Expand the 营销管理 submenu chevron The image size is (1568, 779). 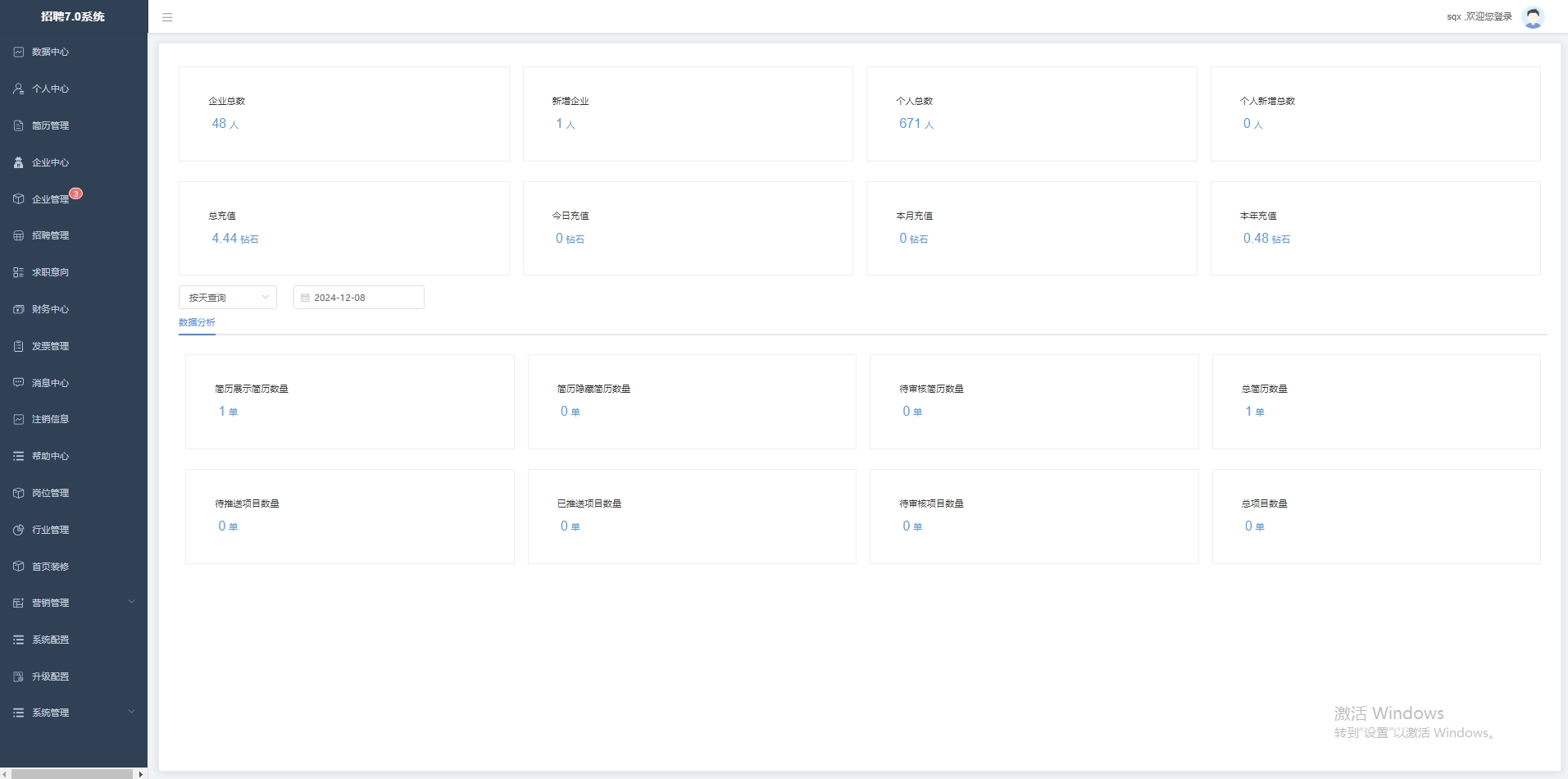(x=131, y=602)
